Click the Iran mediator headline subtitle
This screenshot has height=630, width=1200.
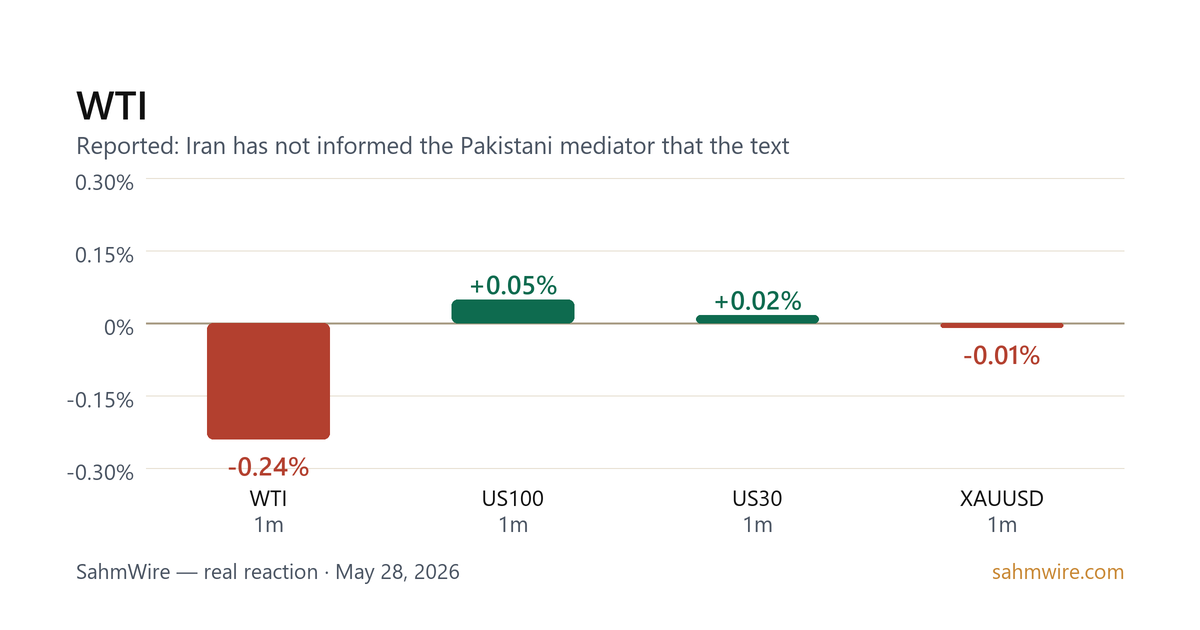(433, 147)
